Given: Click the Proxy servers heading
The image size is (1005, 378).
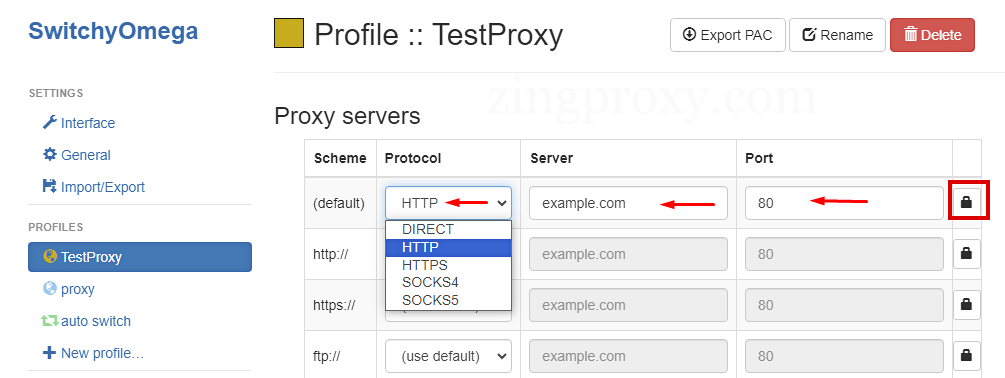Looking at the screenshot, I should (x=347, y=116).
